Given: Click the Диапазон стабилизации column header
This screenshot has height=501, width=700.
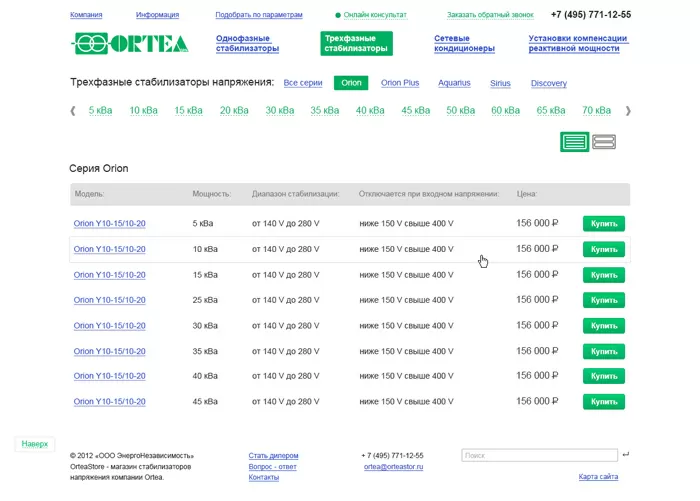Looking at the screenshot, I should [x=296, y=194].
